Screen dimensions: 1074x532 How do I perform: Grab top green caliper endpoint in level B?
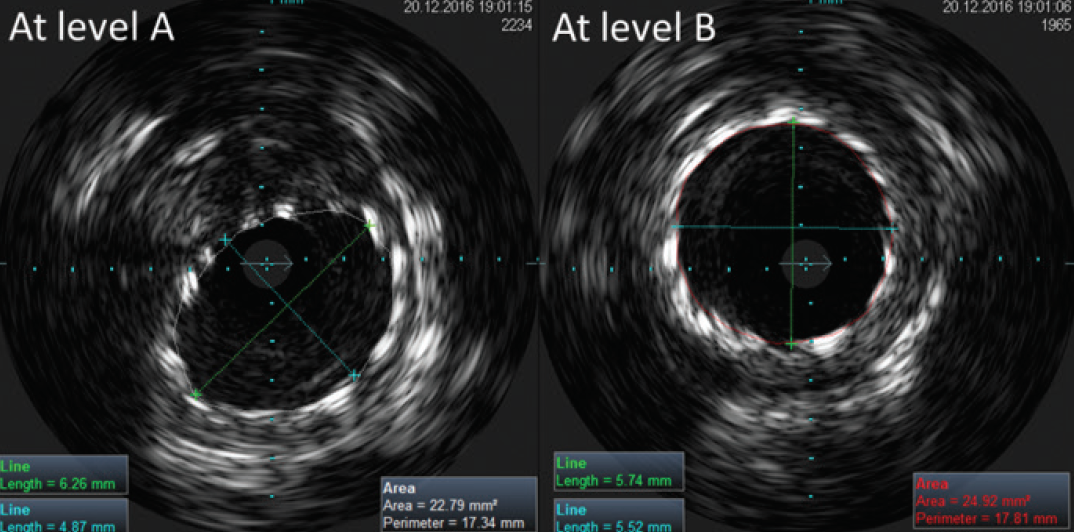click(x=793, y=122)
